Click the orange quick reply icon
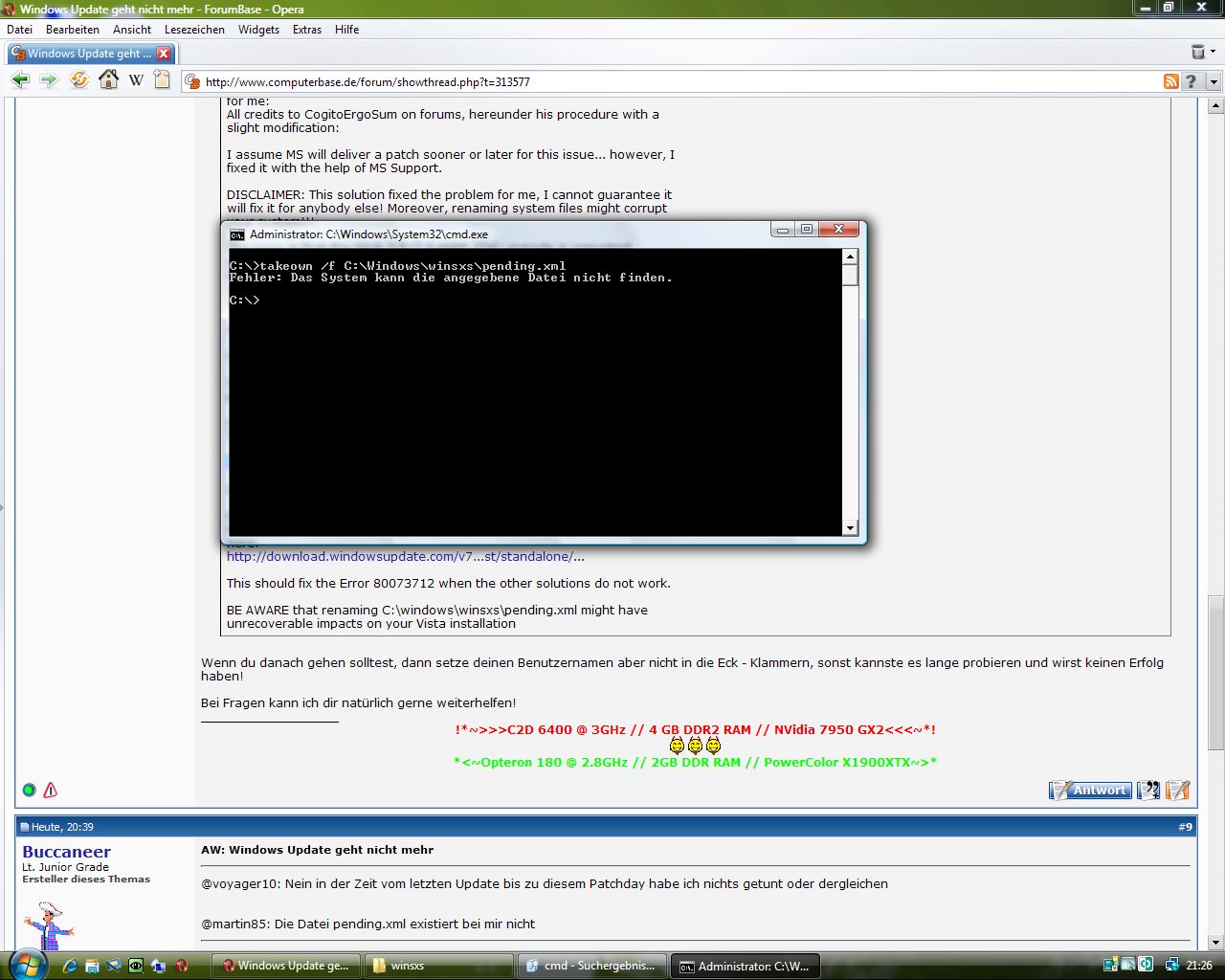This screenshot has height=980, width=1225. (x=1178, y=790)
